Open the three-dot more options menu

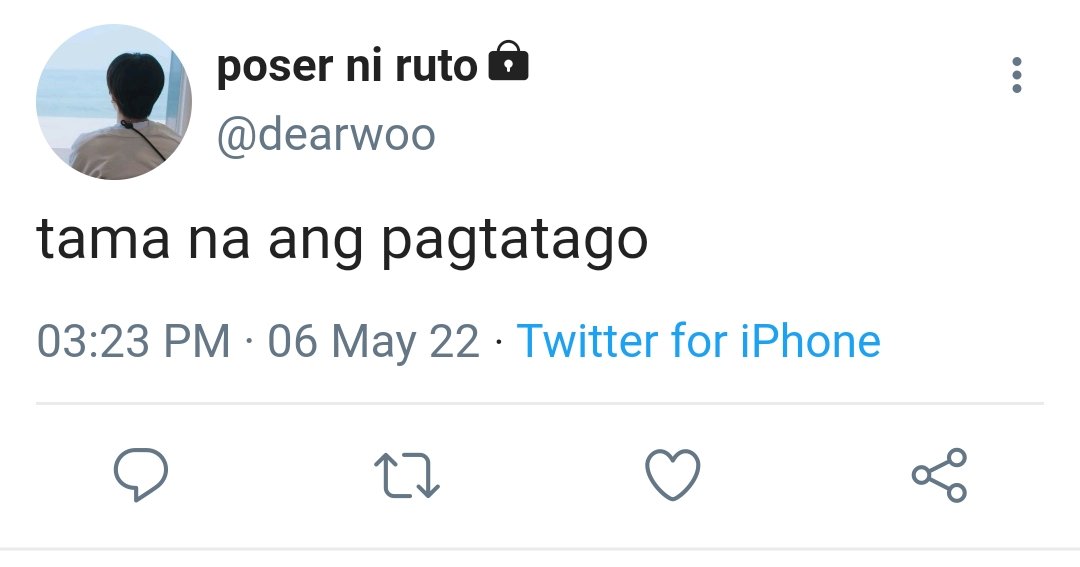1017,74
